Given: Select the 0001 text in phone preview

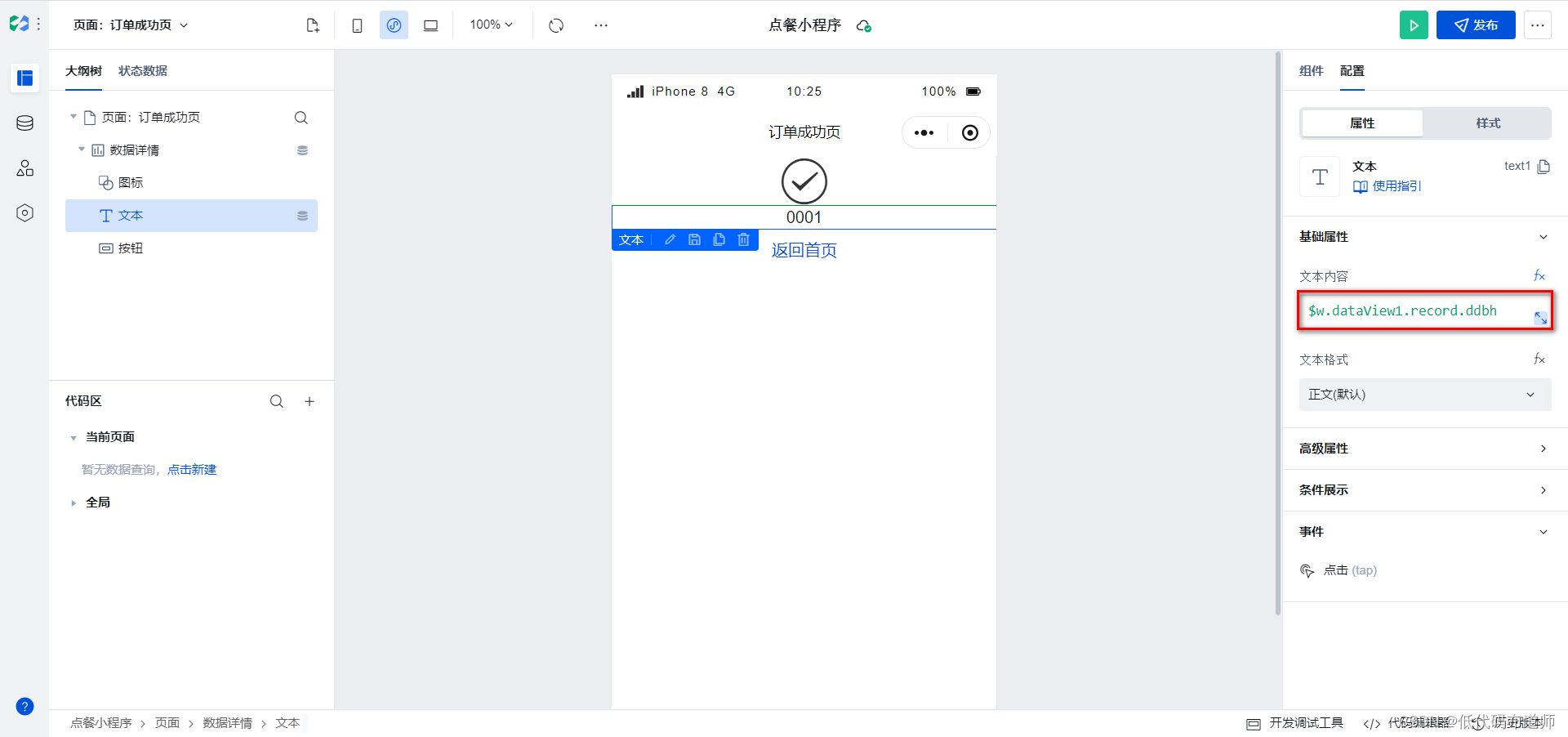Looking at the screenshot, I should (x=804, y=217).
